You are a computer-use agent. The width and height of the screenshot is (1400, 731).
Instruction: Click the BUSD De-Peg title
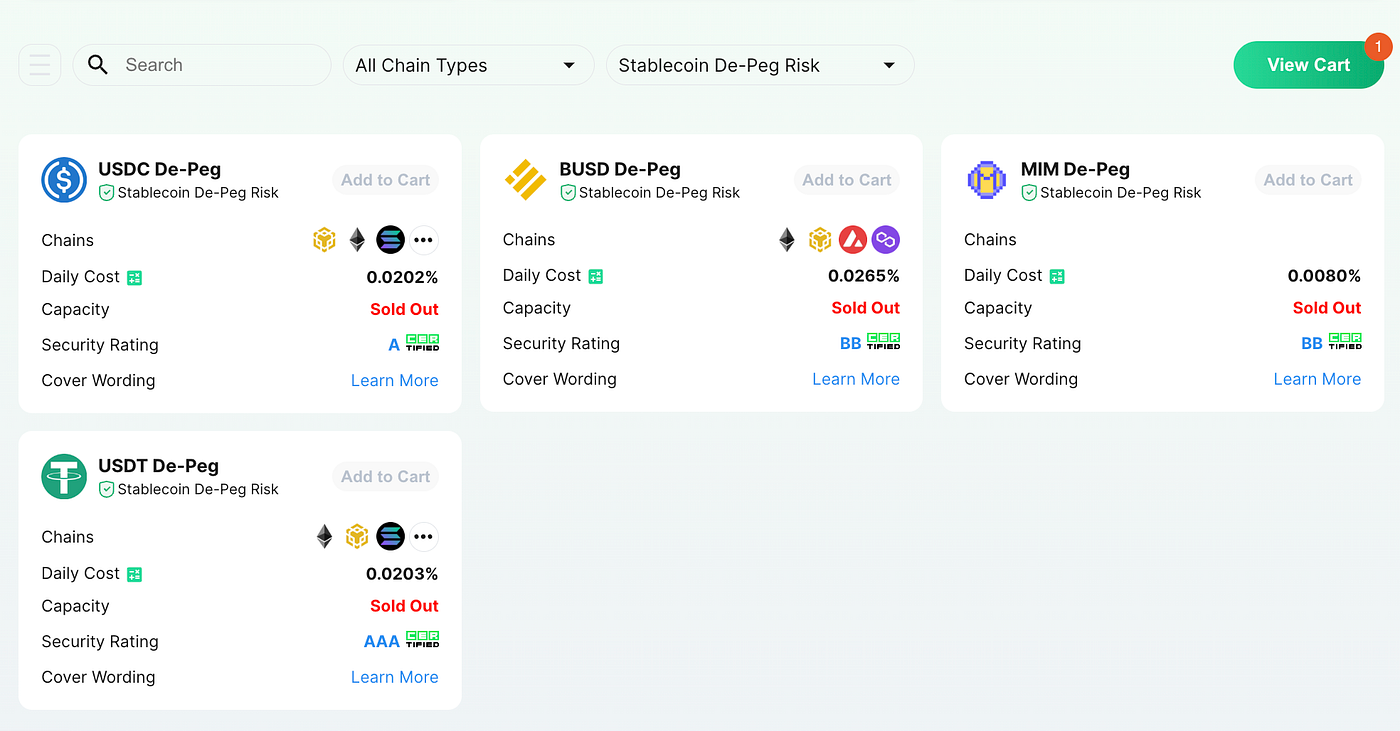(x=620, y=169)
